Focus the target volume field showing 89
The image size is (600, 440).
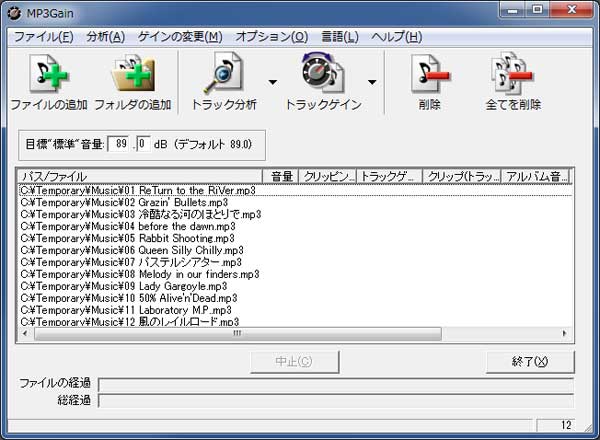119,144
